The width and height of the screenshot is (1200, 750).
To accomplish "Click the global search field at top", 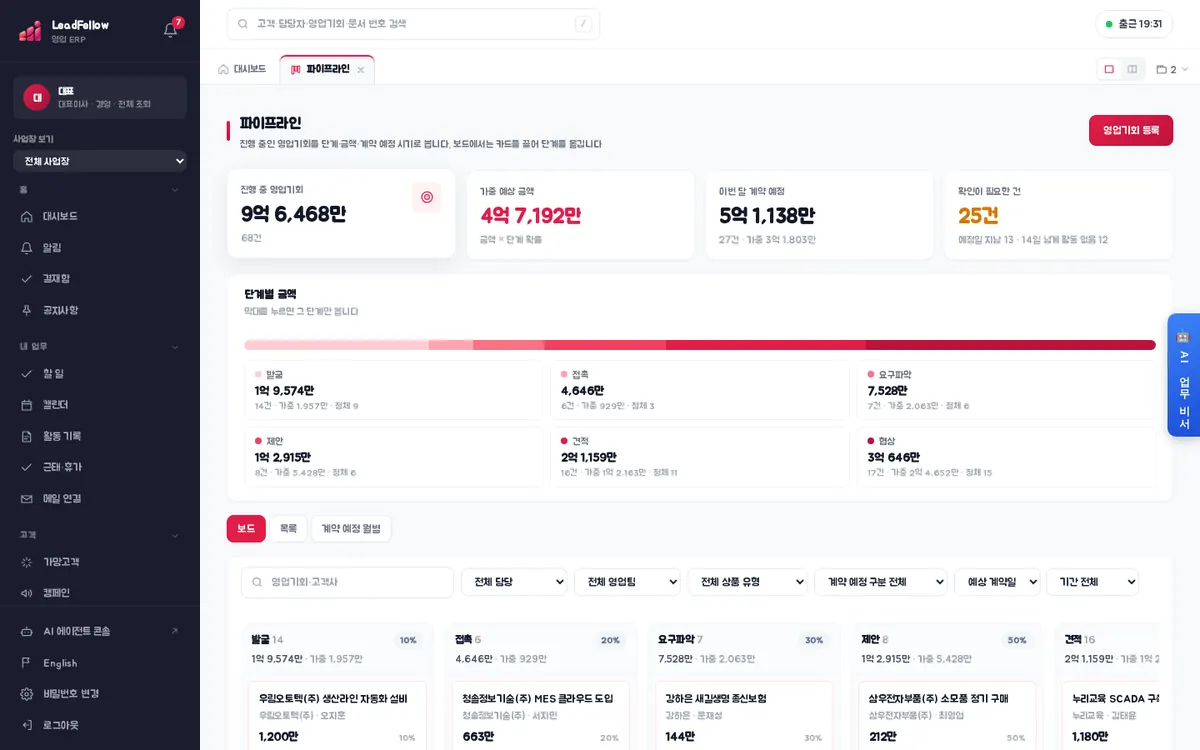I will point(413,24).
